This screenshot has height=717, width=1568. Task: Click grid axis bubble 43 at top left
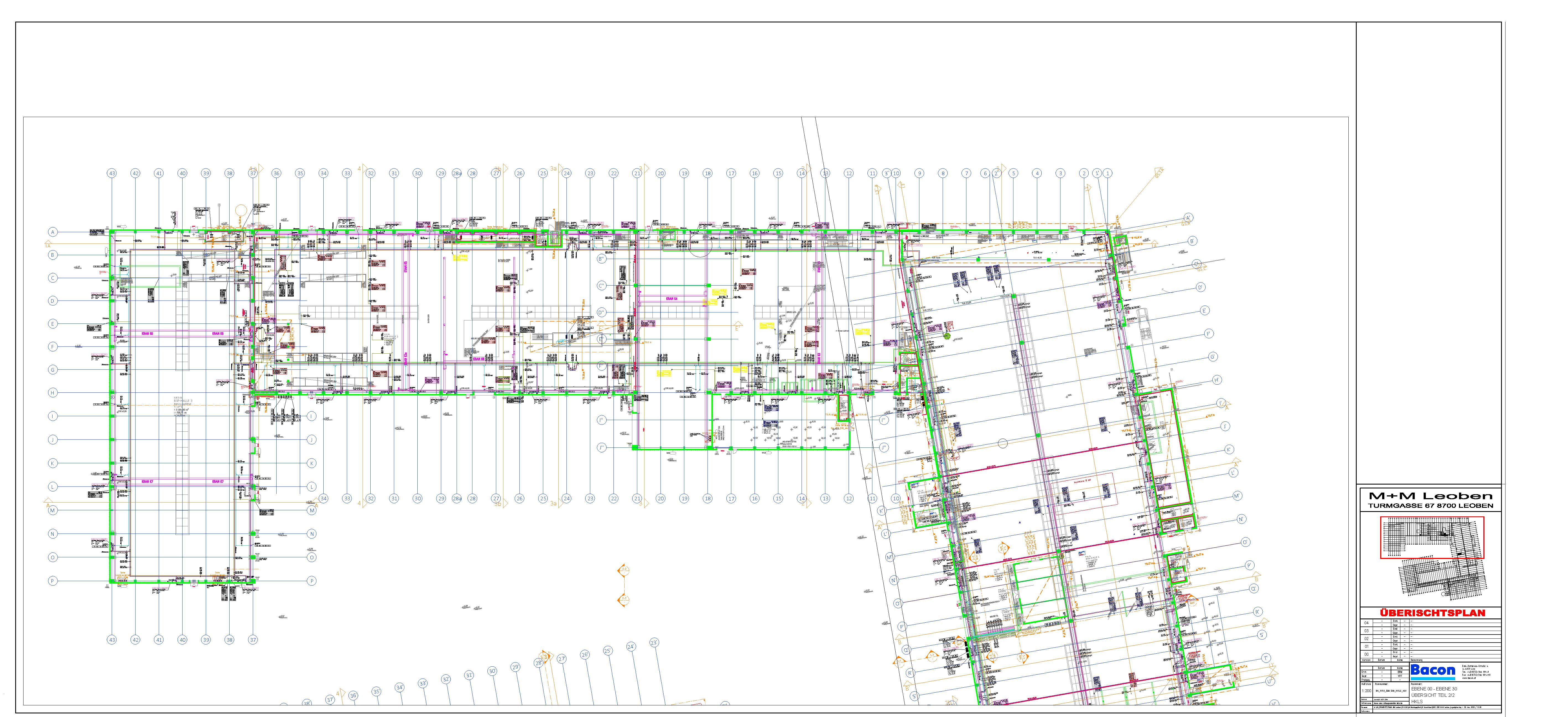click(112, 174)
